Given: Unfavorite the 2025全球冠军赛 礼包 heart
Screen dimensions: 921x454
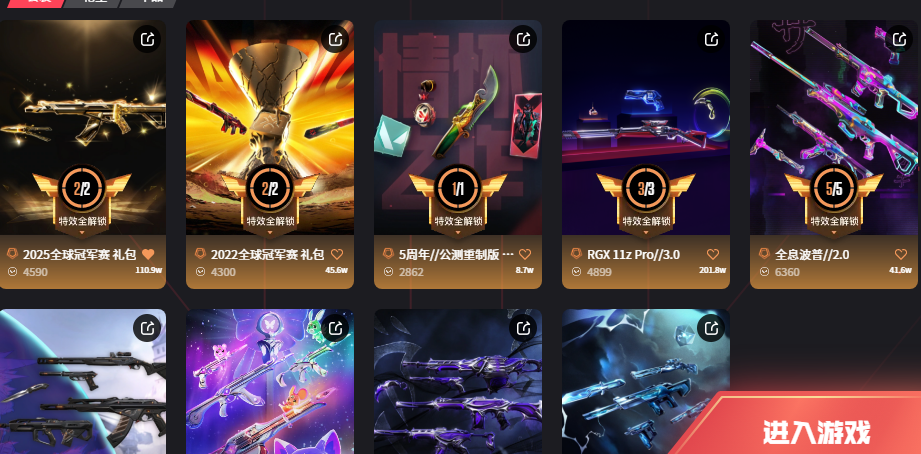Looking at the screenshot, I should pyautogui.click(x=148, y=254).
